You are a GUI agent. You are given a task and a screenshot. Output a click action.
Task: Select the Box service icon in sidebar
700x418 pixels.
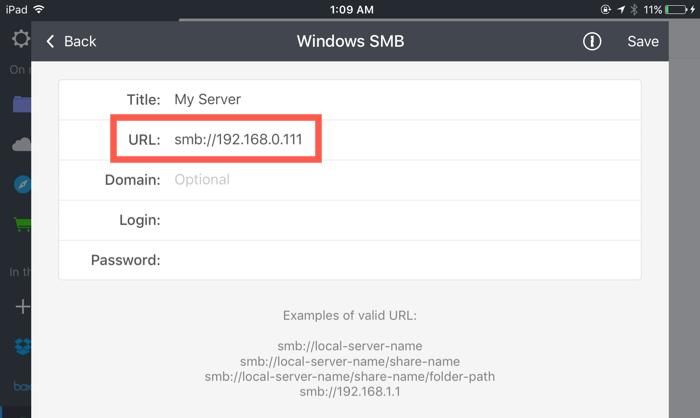point(20,386)
